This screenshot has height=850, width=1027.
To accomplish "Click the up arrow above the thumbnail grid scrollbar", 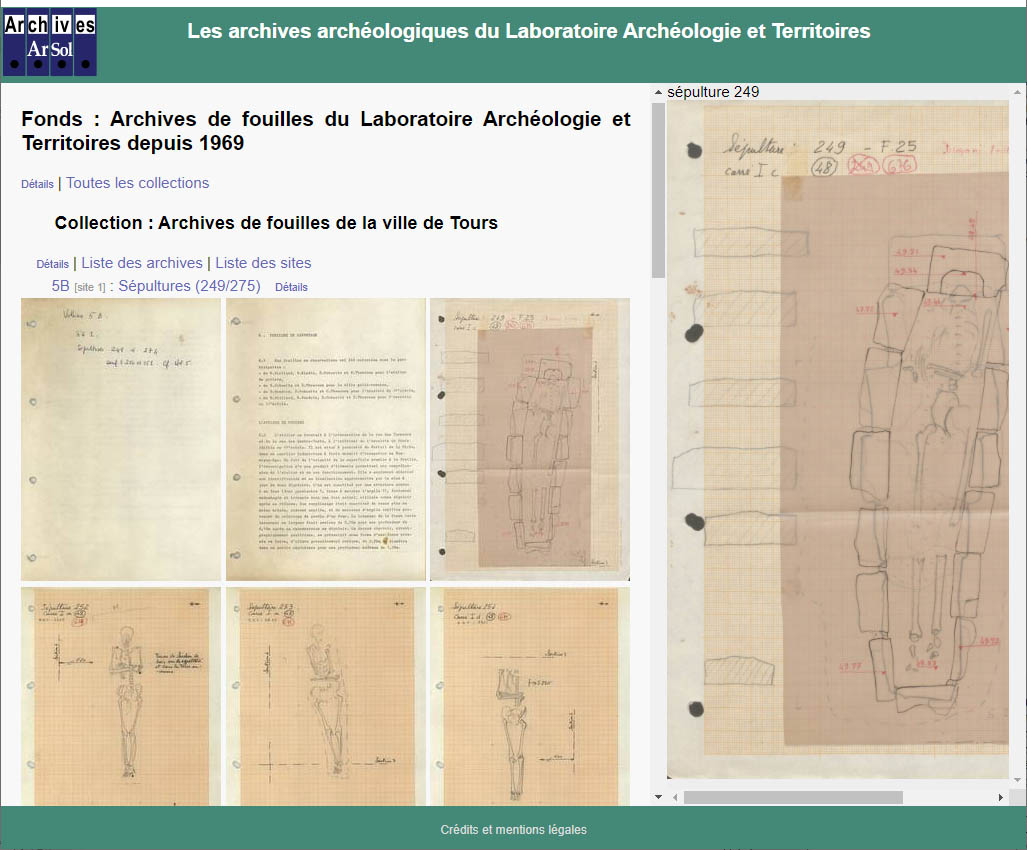I will tap(658, 92).
